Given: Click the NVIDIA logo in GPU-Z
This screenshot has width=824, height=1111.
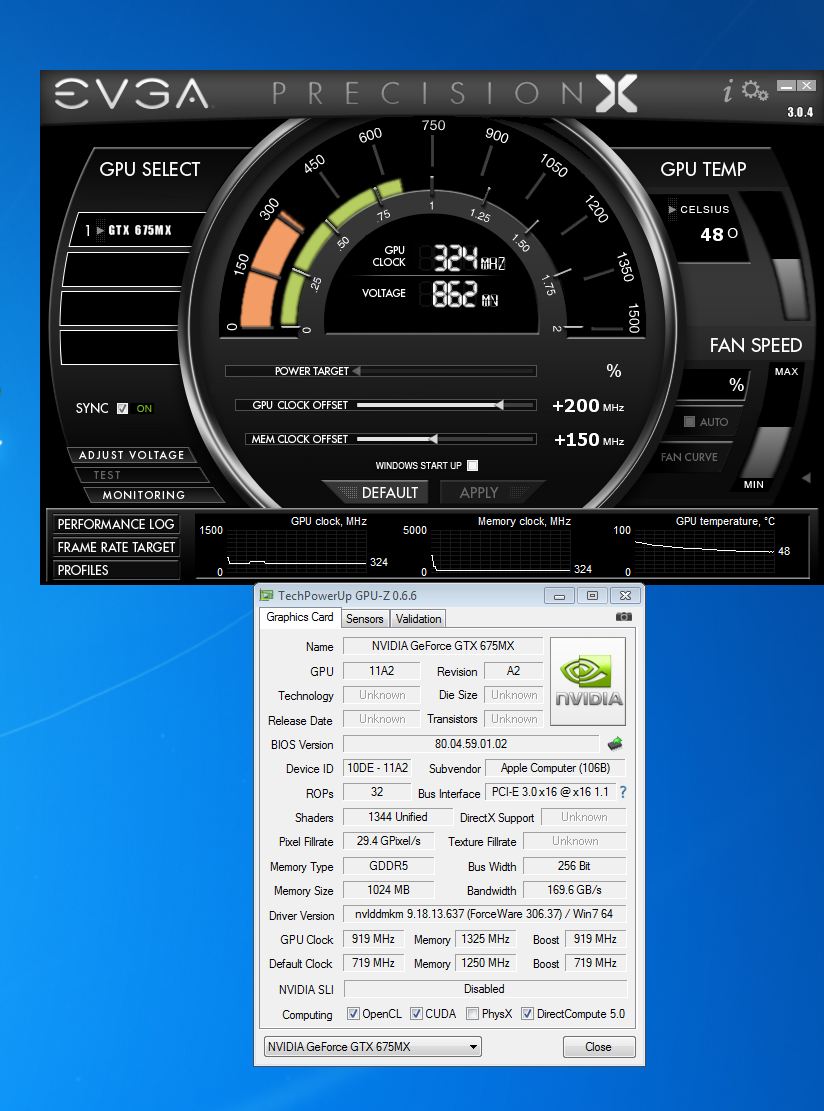Looking at the screenshot, I should point(588,681).
